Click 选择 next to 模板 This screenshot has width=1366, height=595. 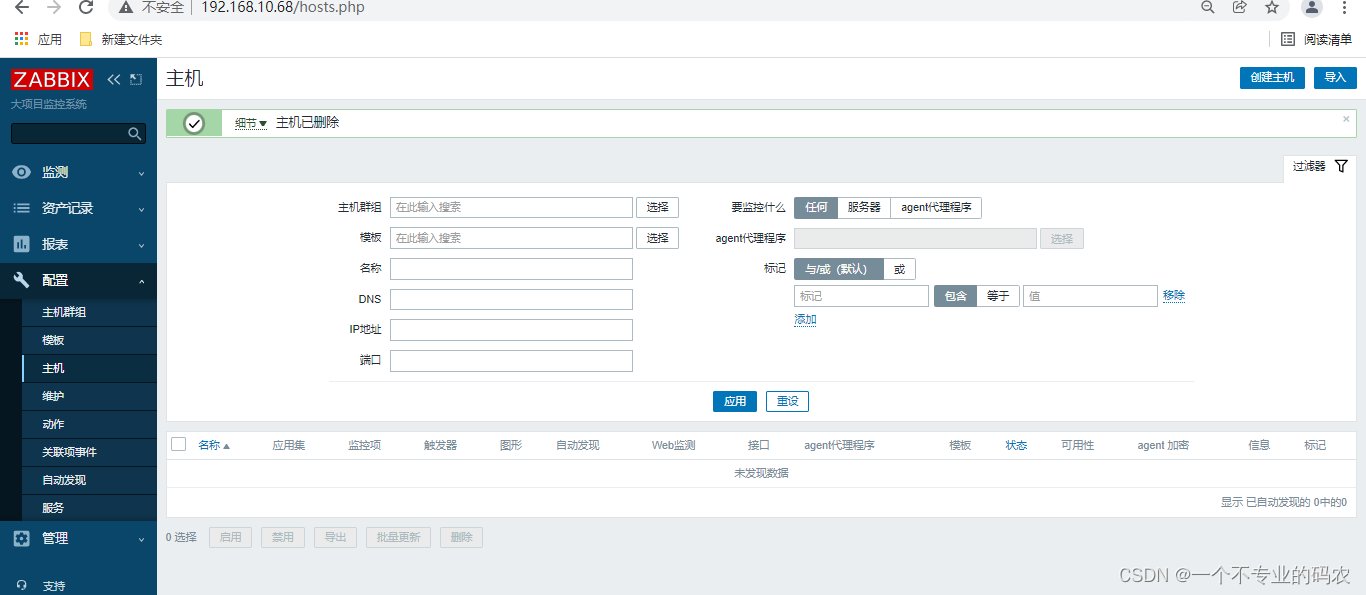click(657, 238)
